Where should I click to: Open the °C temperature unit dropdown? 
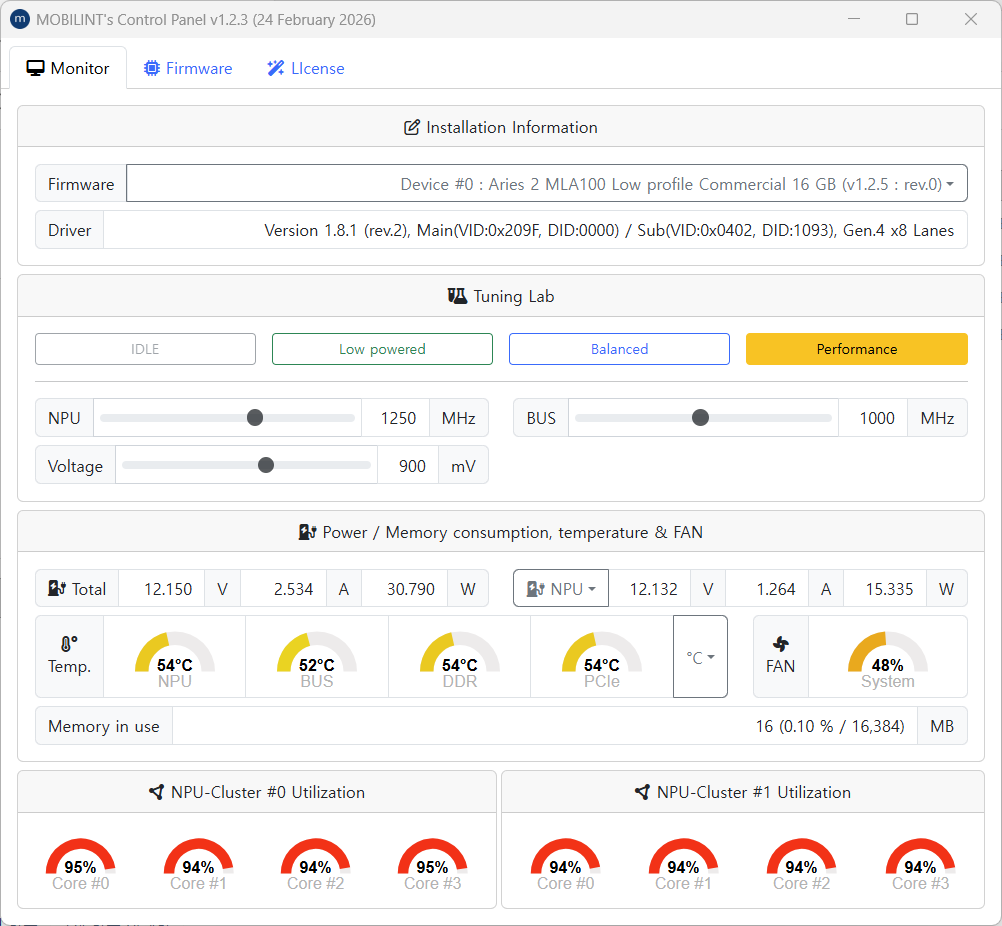click(700, 657)
